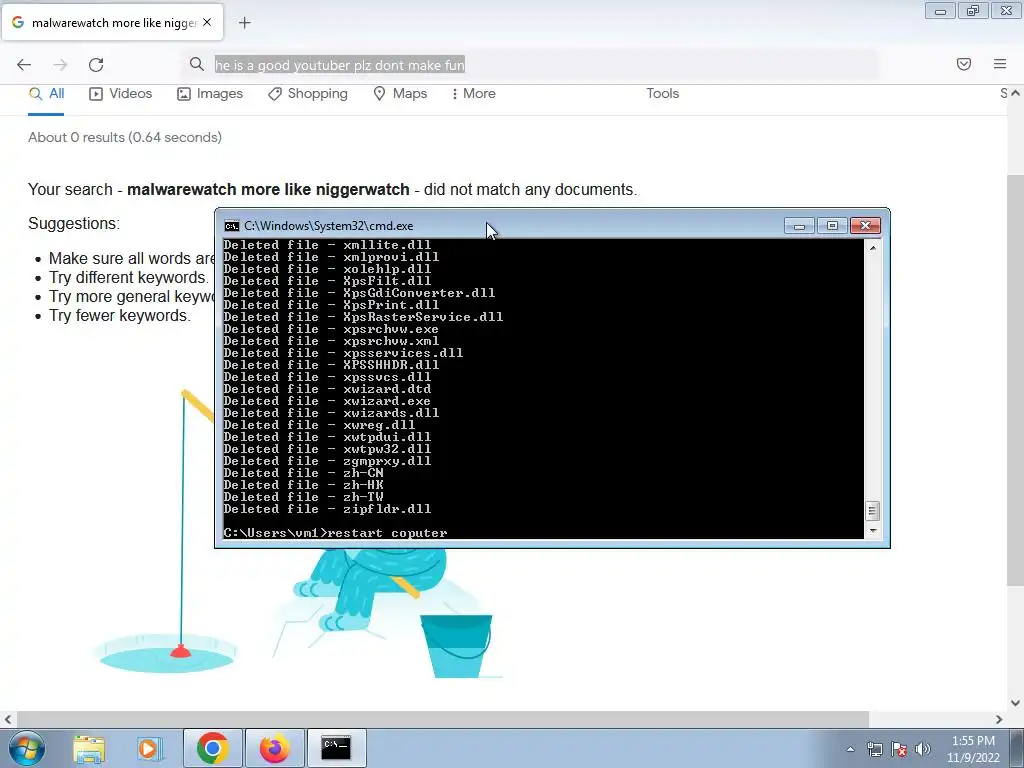The width and height of the screenshot is (1024, 768).
Task: Click the browser forward arrow
Action: tap(60, 64)
